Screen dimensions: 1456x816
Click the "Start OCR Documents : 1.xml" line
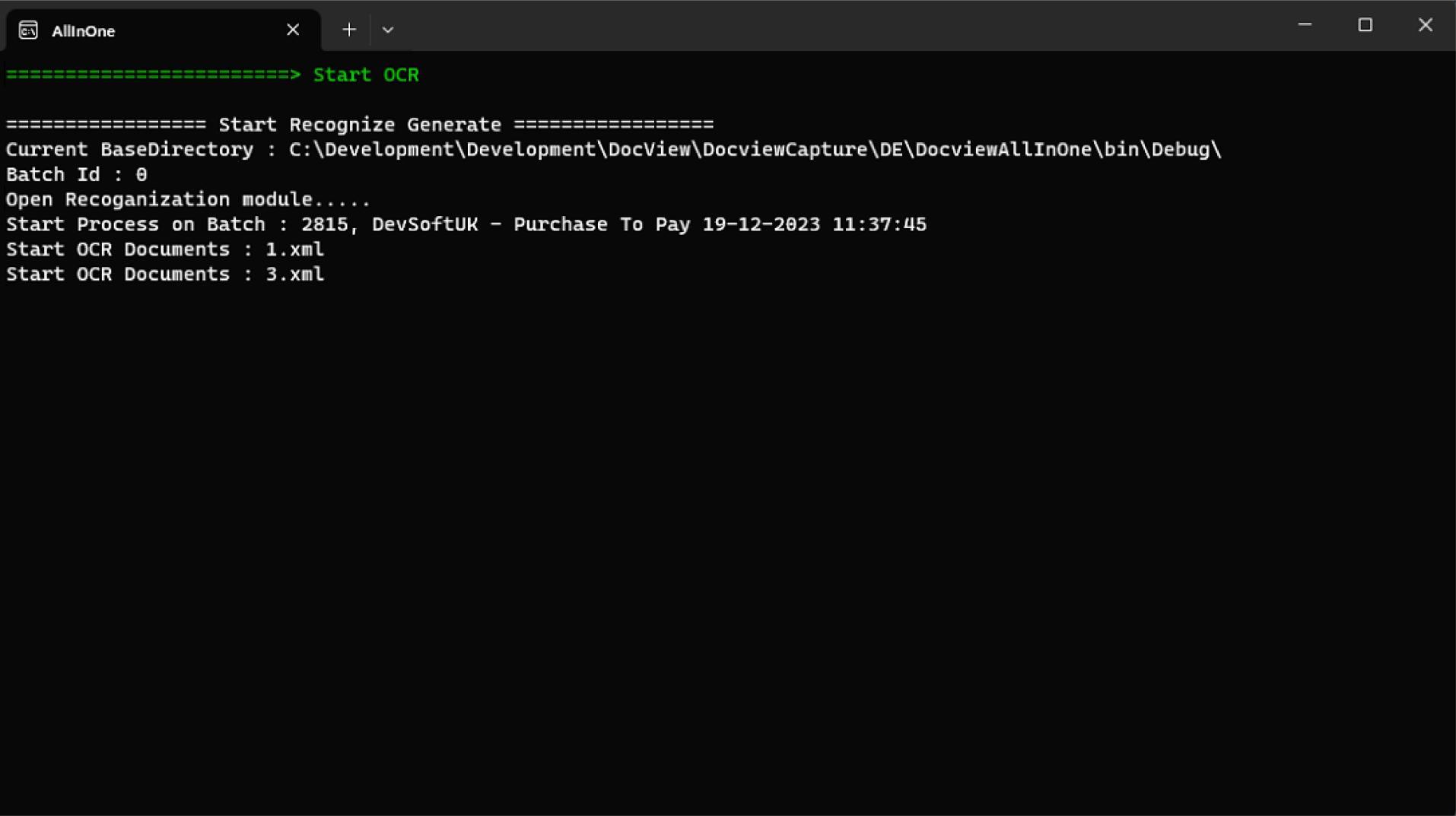coord(165,249)
